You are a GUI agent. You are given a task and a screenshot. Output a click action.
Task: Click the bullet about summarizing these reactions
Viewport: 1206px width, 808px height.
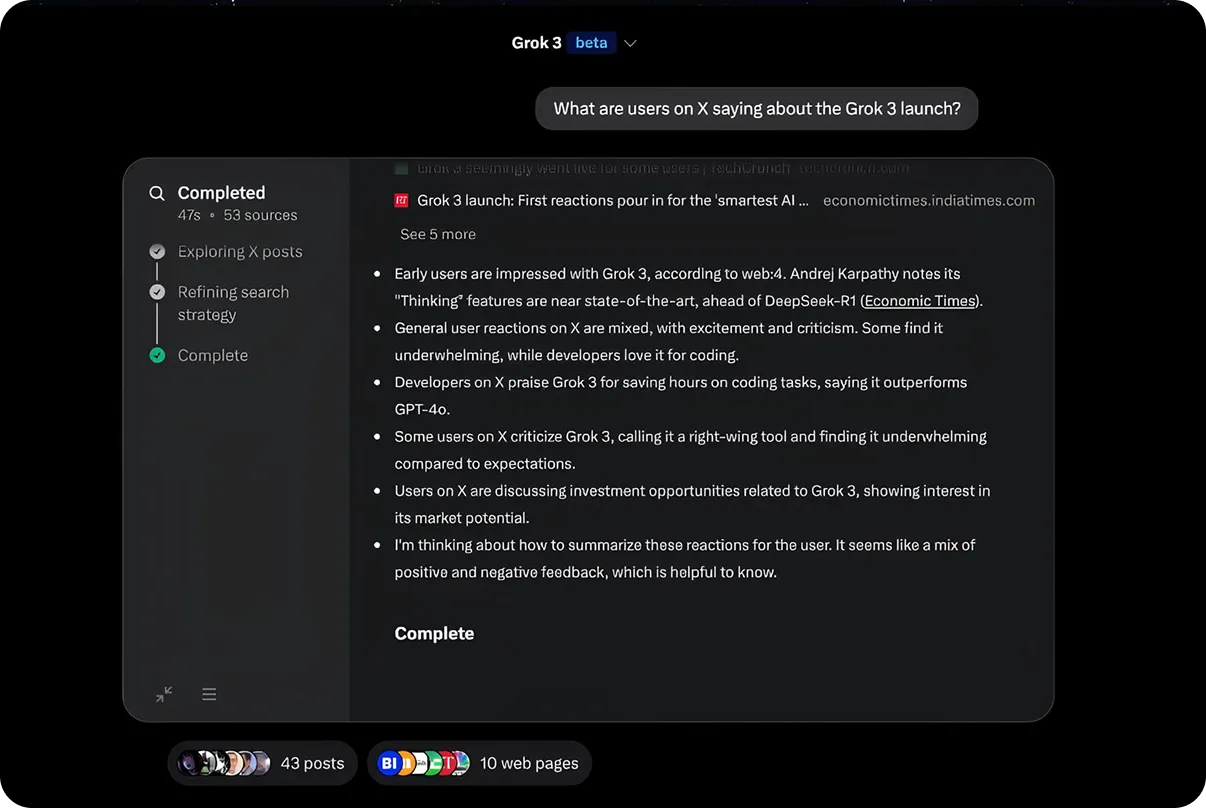[x=685, y=559]
